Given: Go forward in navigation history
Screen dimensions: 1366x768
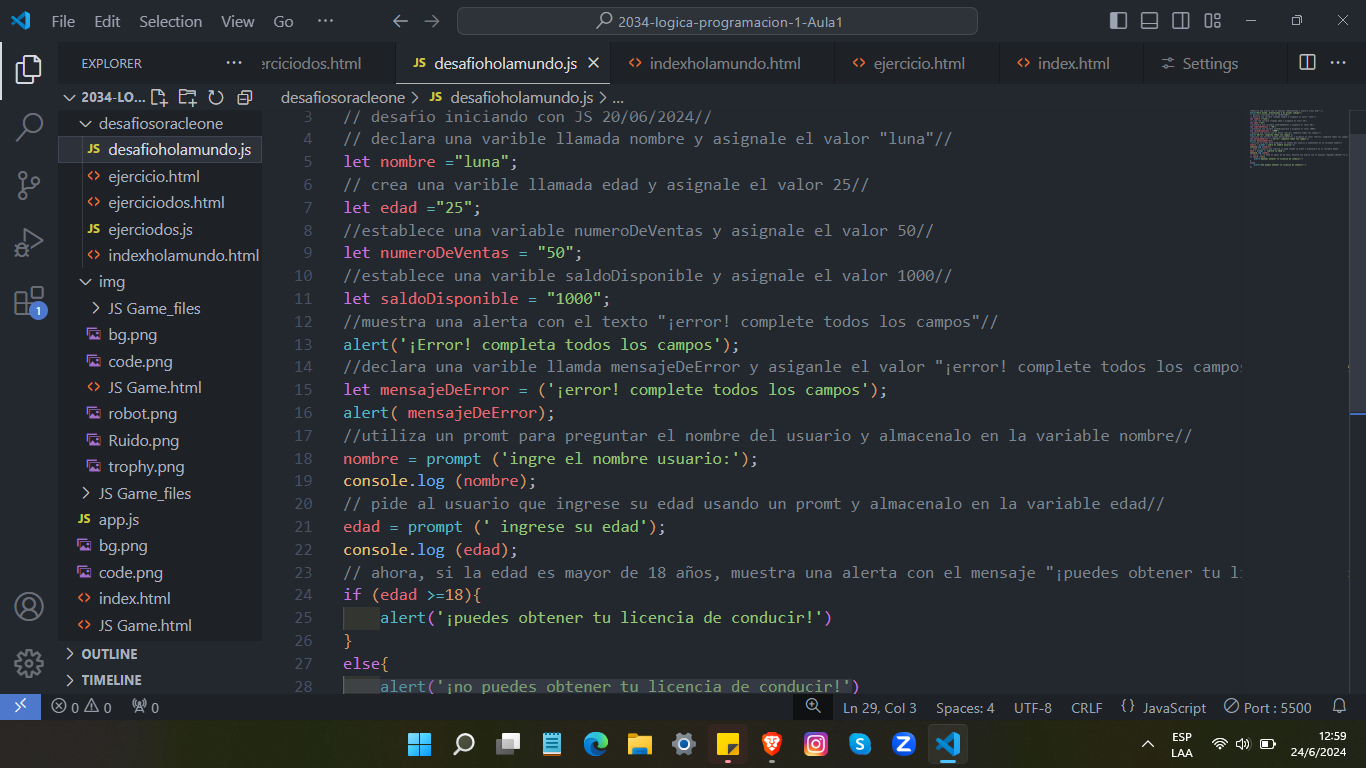Looking at the screenshot, I should pos(432,21).
